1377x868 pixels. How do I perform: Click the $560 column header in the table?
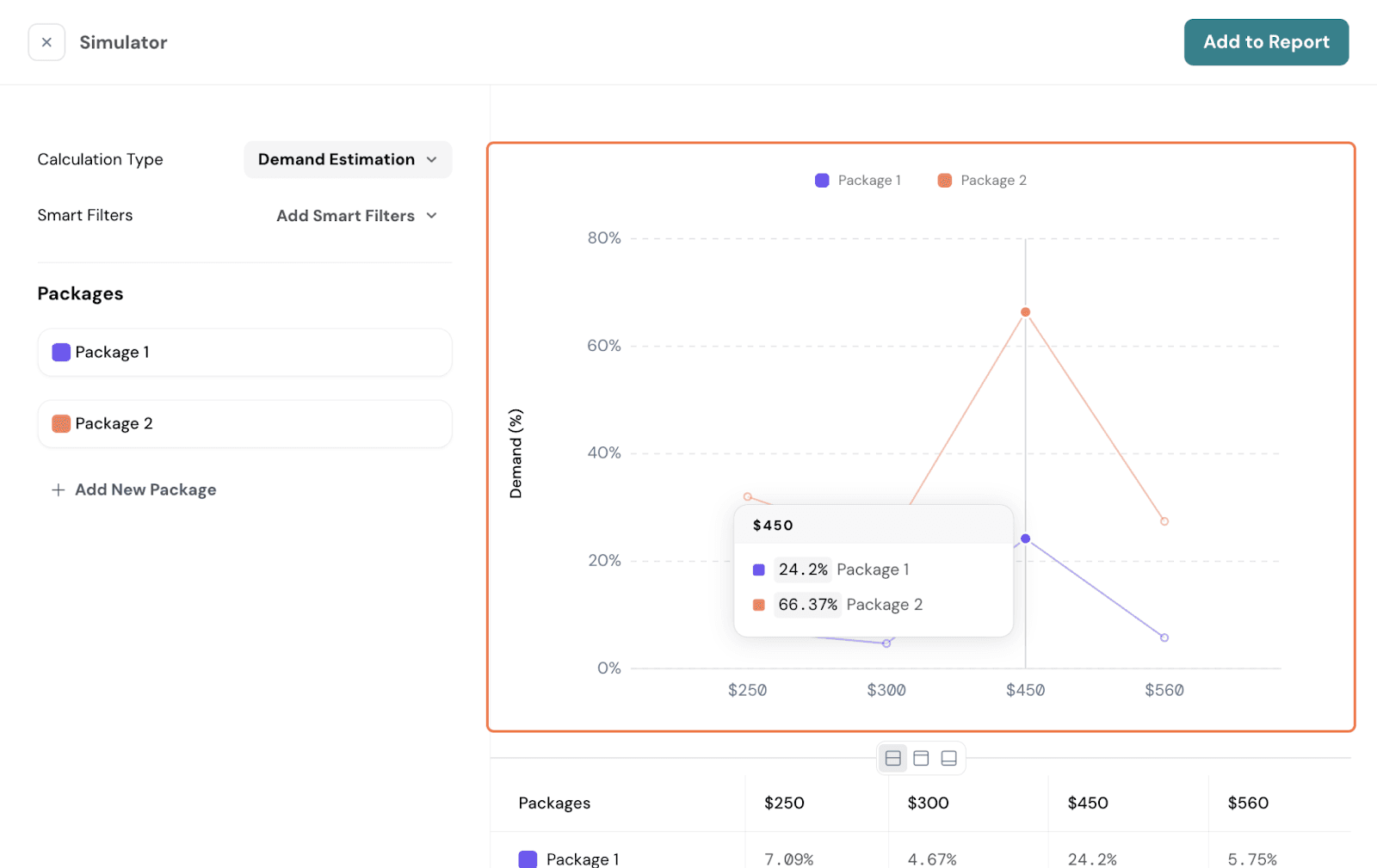point(1248,803)
